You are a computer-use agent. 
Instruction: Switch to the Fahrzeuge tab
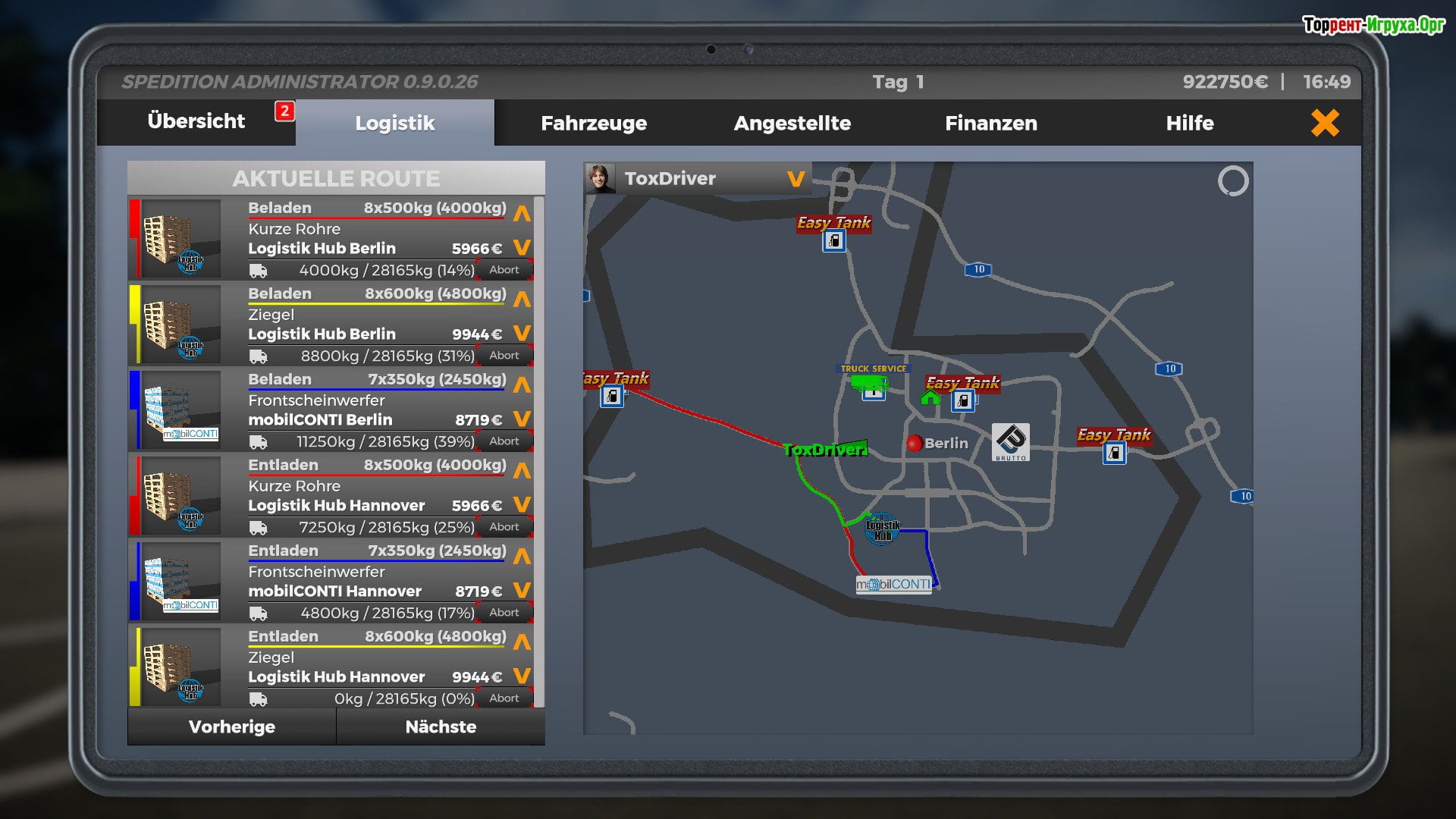(593, 123)
